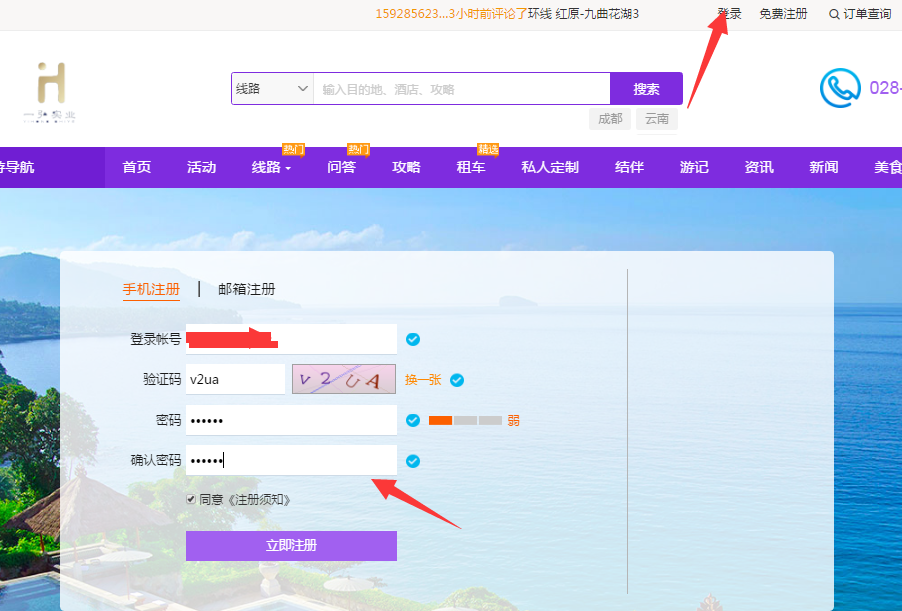This screenshot has width=902, height=611.
Task: Switch to the 邮箱注册 tab
Action: coord(246,289)
